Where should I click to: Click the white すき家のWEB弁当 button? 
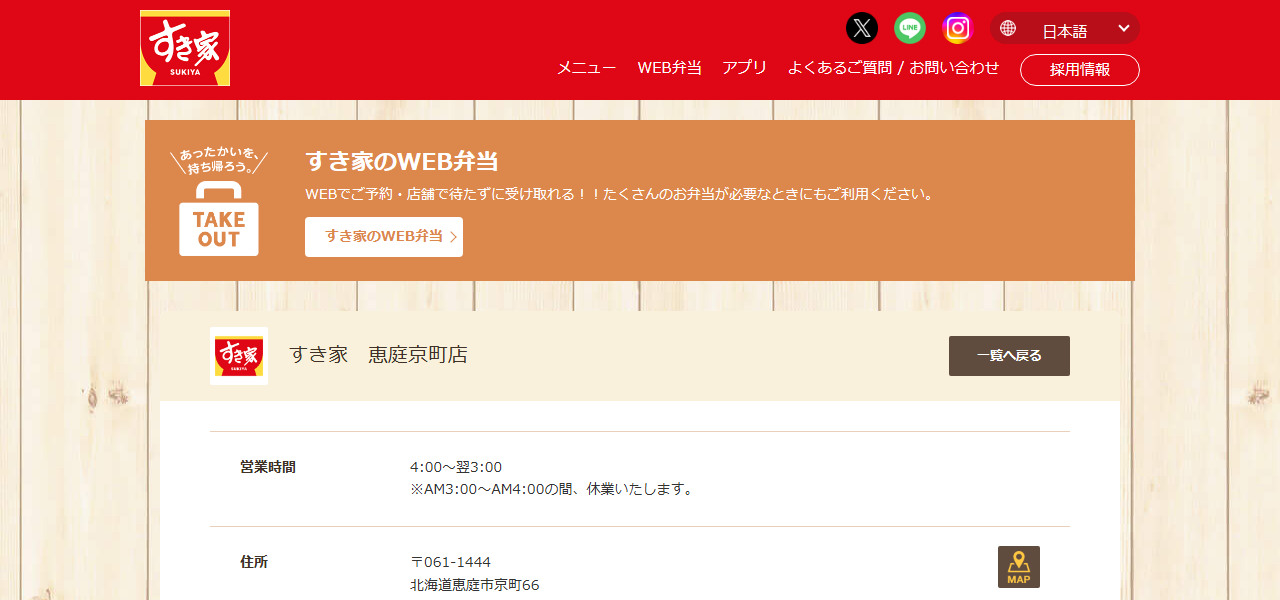[384, 237]
